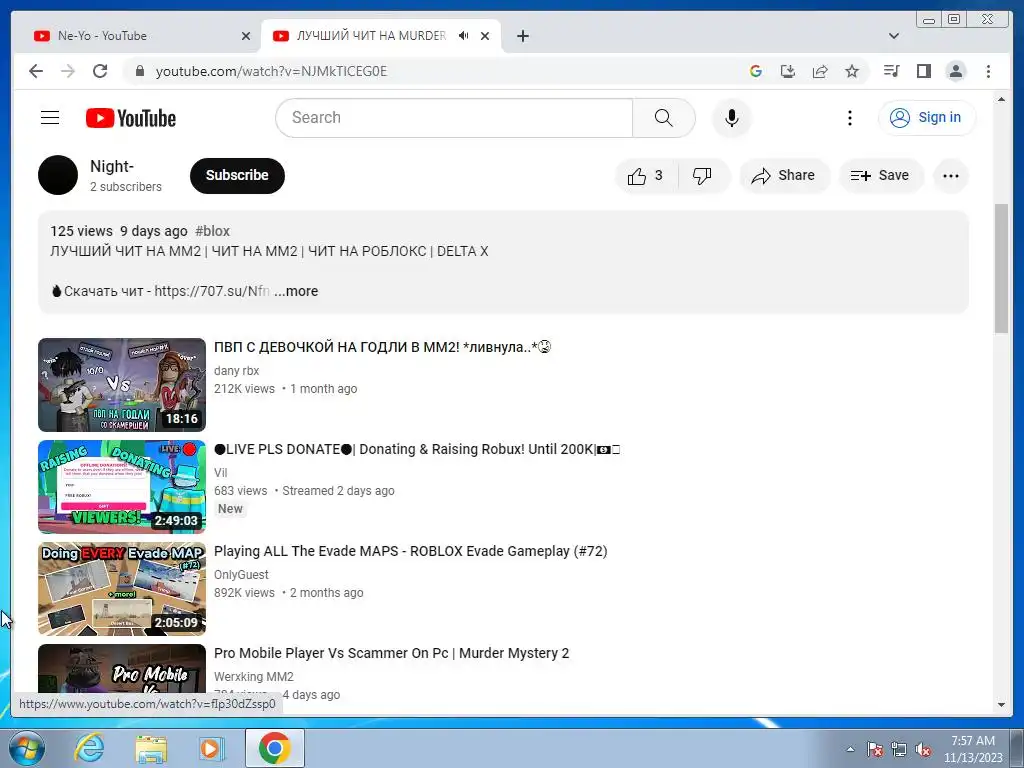Open more actions ellipsis next to Save
Viewport: 1024px width, 768px height.
(950, 176)
